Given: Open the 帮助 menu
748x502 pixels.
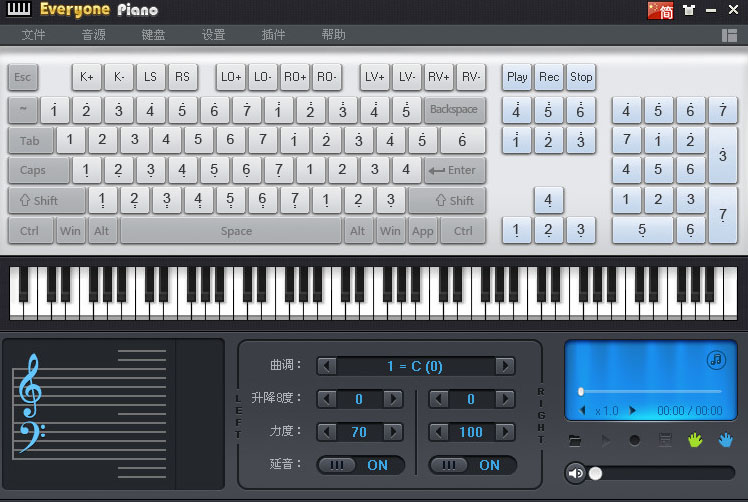Looking at the screenshot, I should [x=333, y=35].
